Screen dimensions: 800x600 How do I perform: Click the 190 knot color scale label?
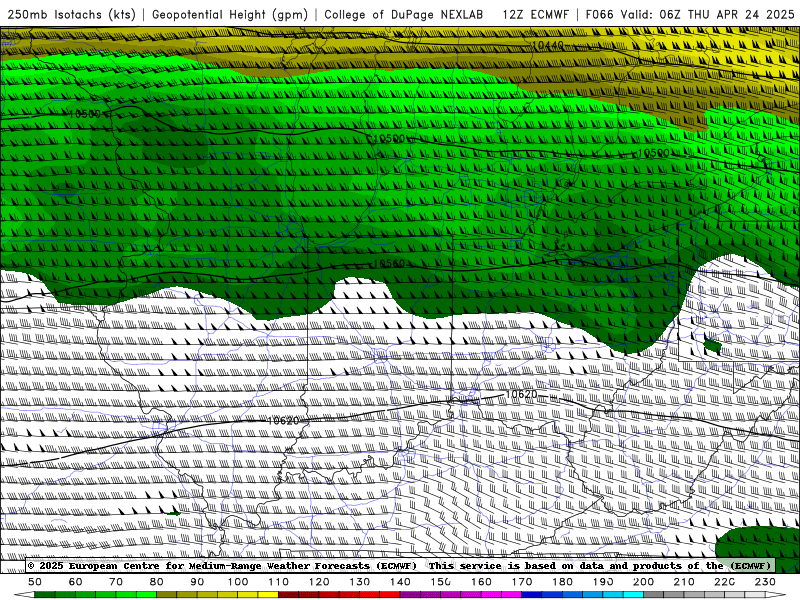coord(603,582)
